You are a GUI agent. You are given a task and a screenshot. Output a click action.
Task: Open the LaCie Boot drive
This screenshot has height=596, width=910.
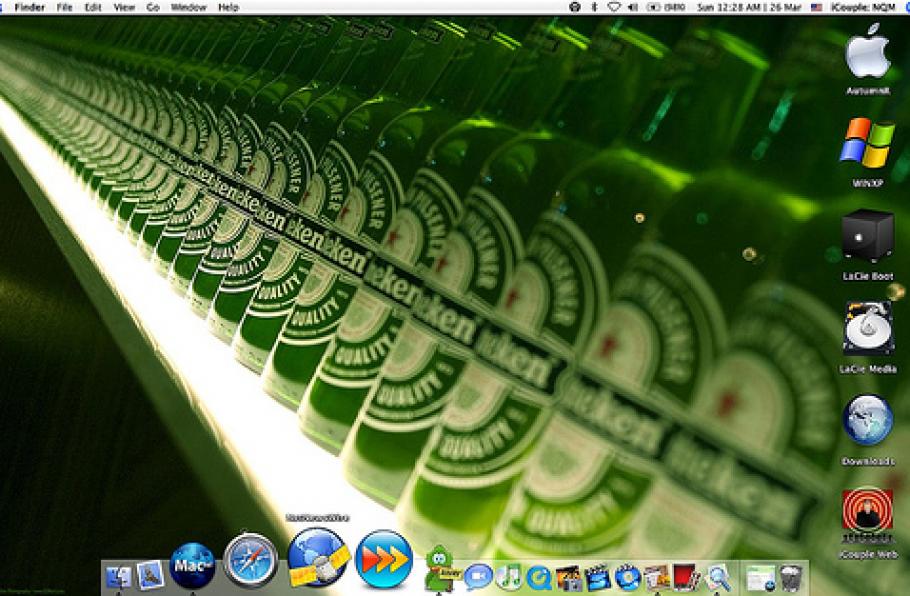point(867,236)
